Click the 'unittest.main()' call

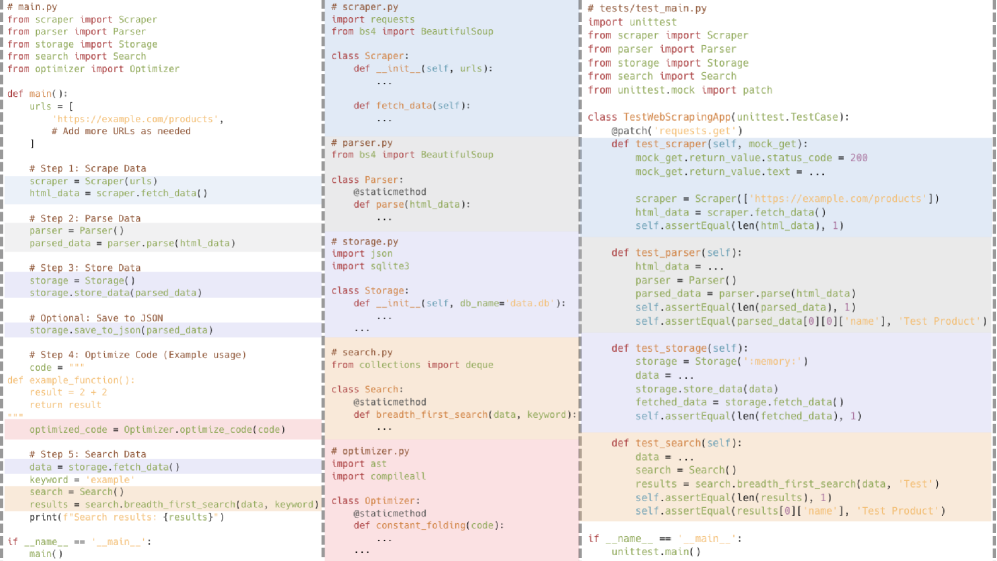click(x=656, y=551)
